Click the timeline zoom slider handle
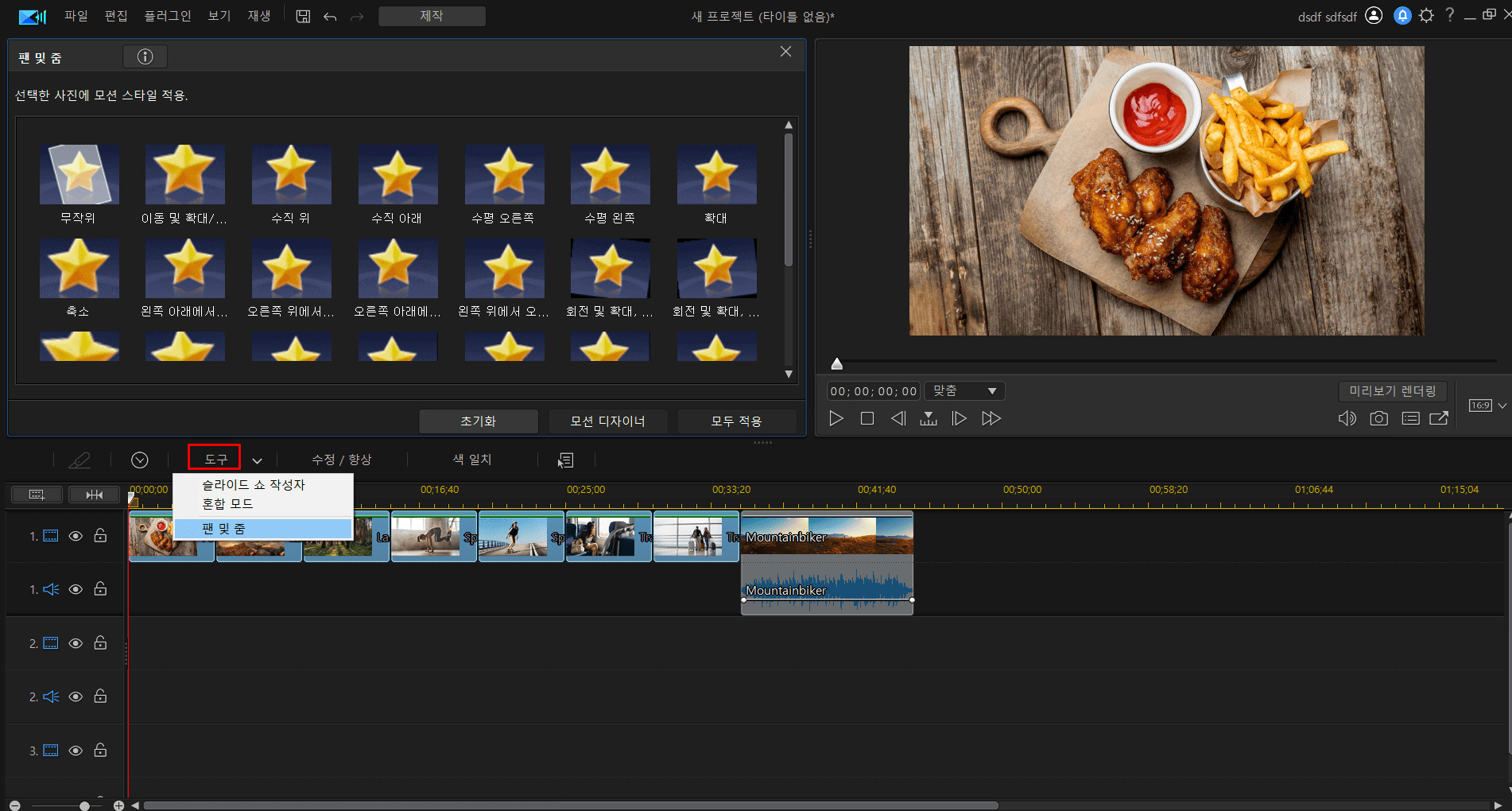This screenshot has height=811, width=1512. (x=84, y=805)
